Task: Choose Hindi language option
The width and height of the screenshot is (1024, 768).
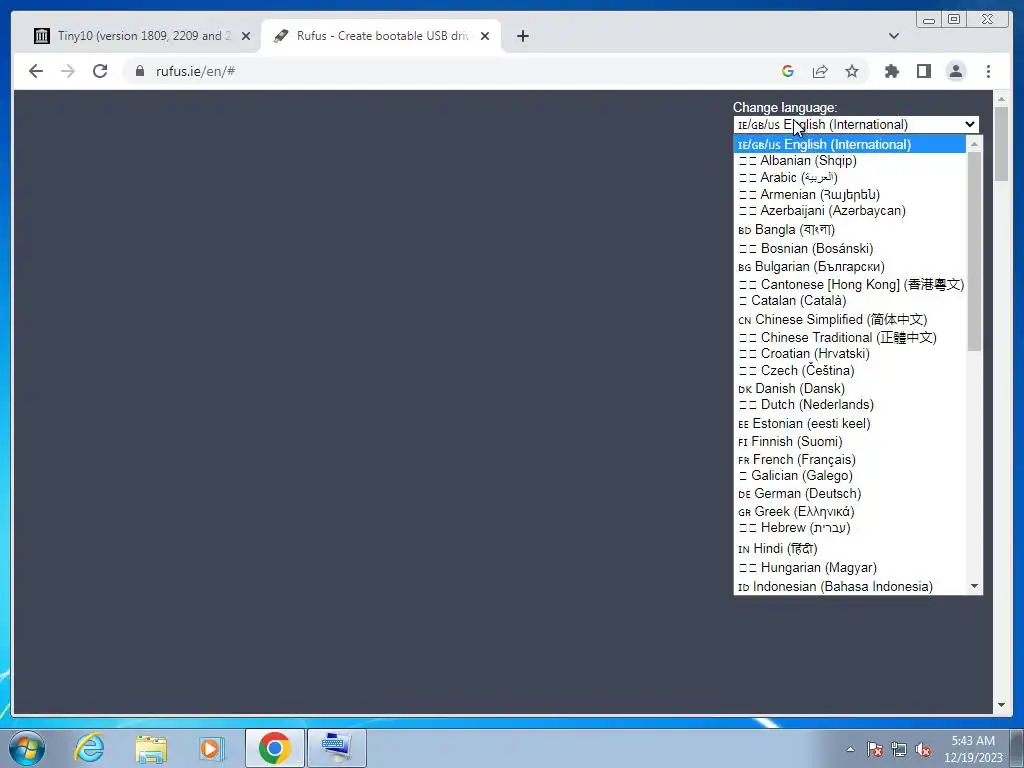Action: coord(849,549)
